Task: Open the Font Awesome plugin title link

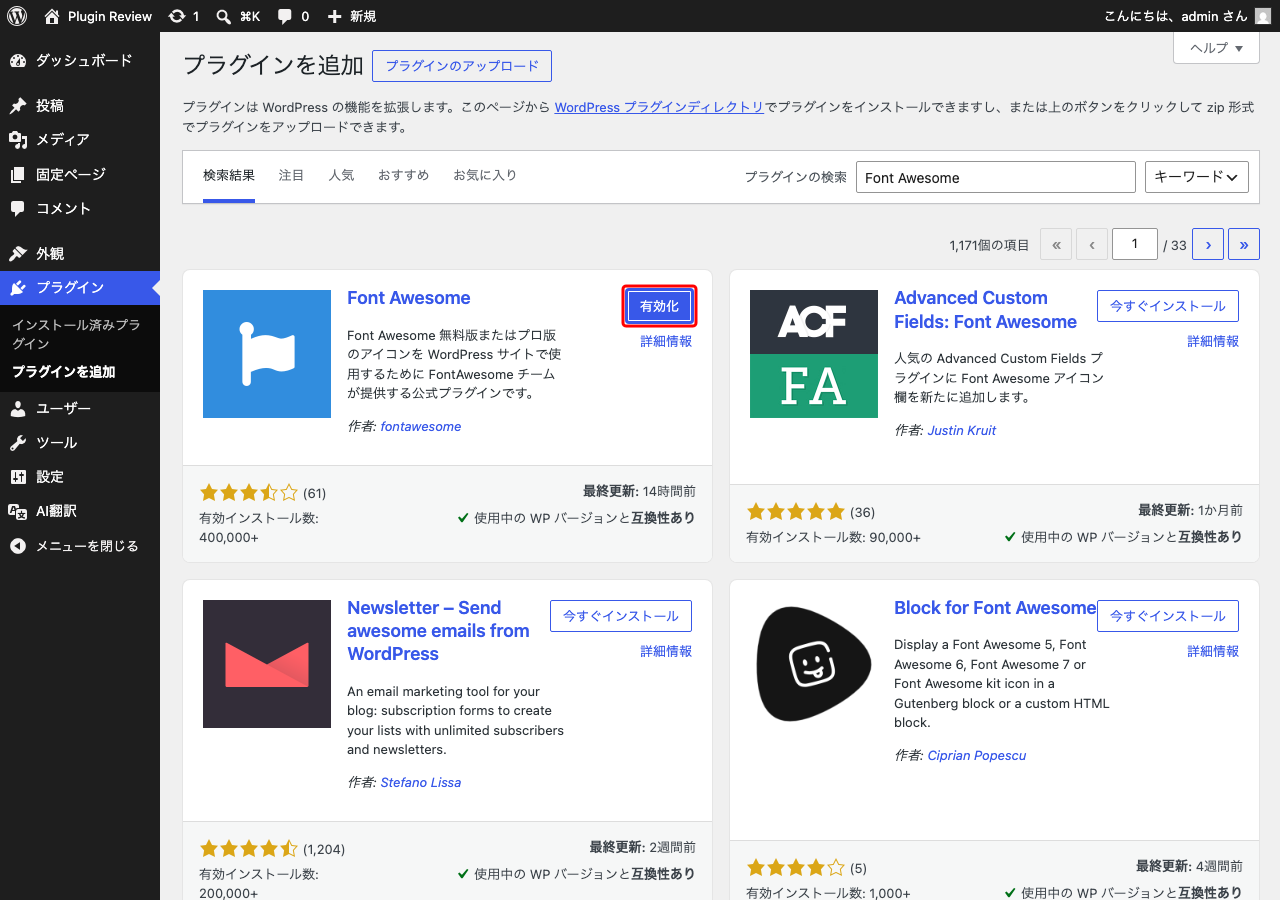Action: point(409,298)
